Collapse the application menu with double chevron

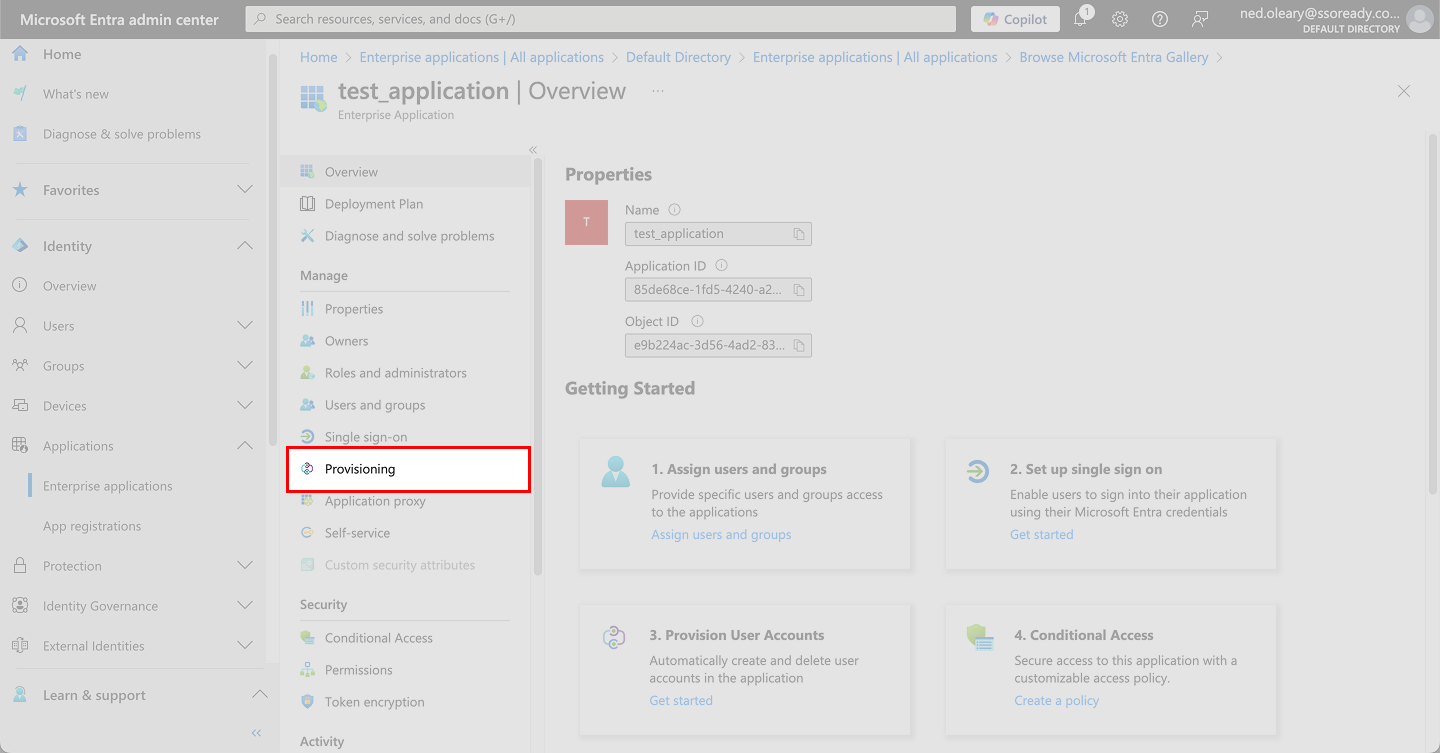[533, 150]
